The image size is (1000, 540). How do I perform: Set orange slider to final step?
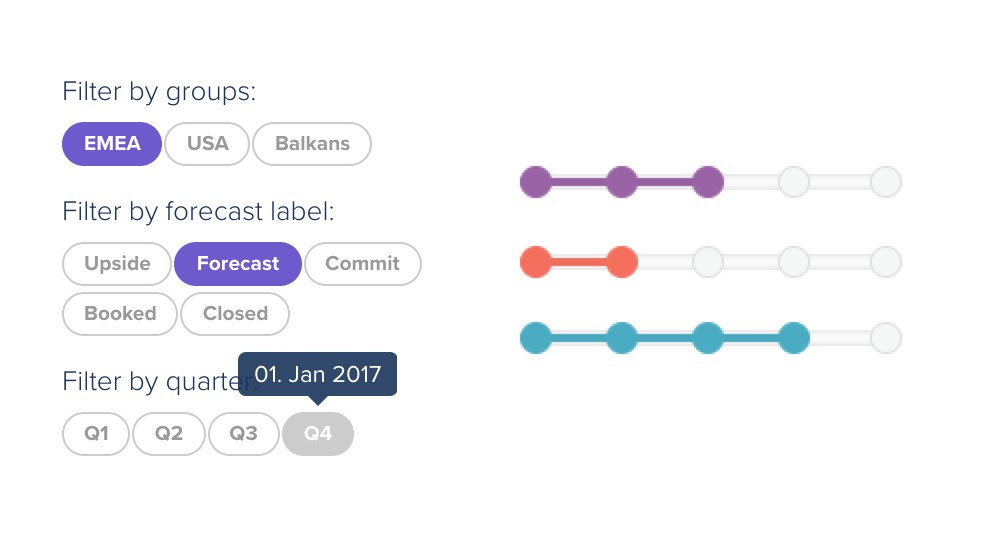click(886, 262)
